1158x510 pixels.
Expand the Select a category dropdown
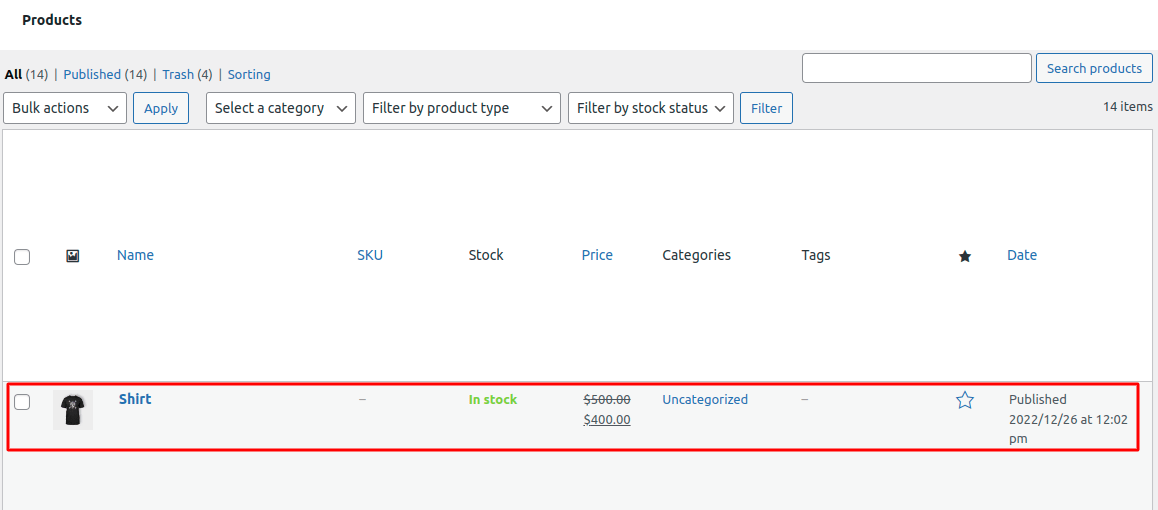[x=281, y=108]
